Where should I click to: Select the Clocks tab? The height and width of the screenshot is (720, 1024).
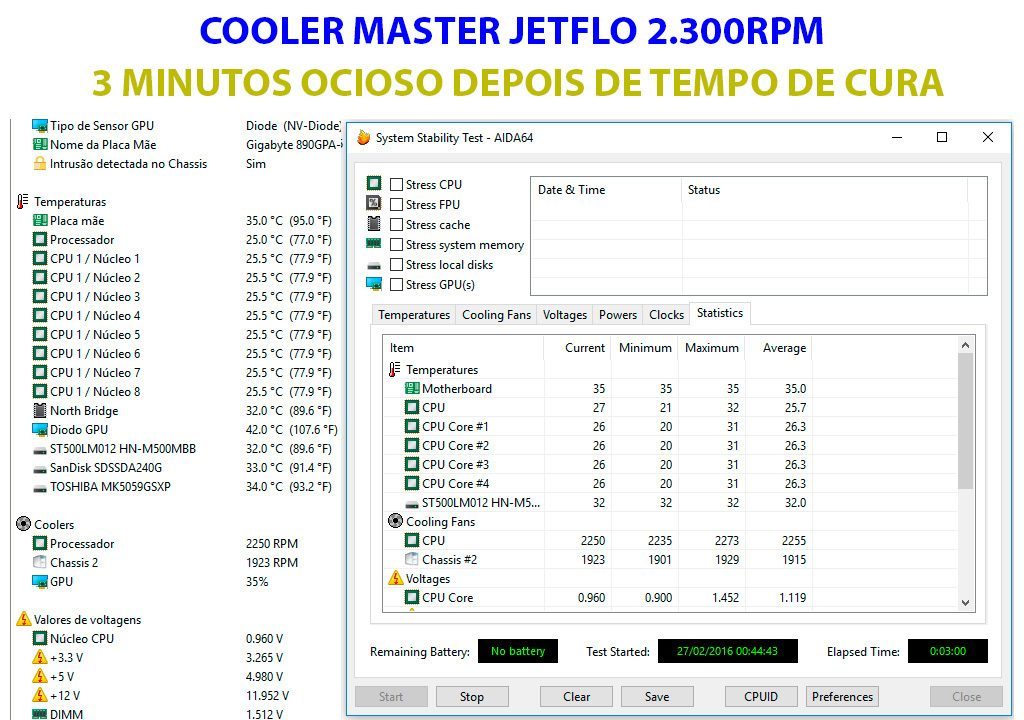pos(666,315)
